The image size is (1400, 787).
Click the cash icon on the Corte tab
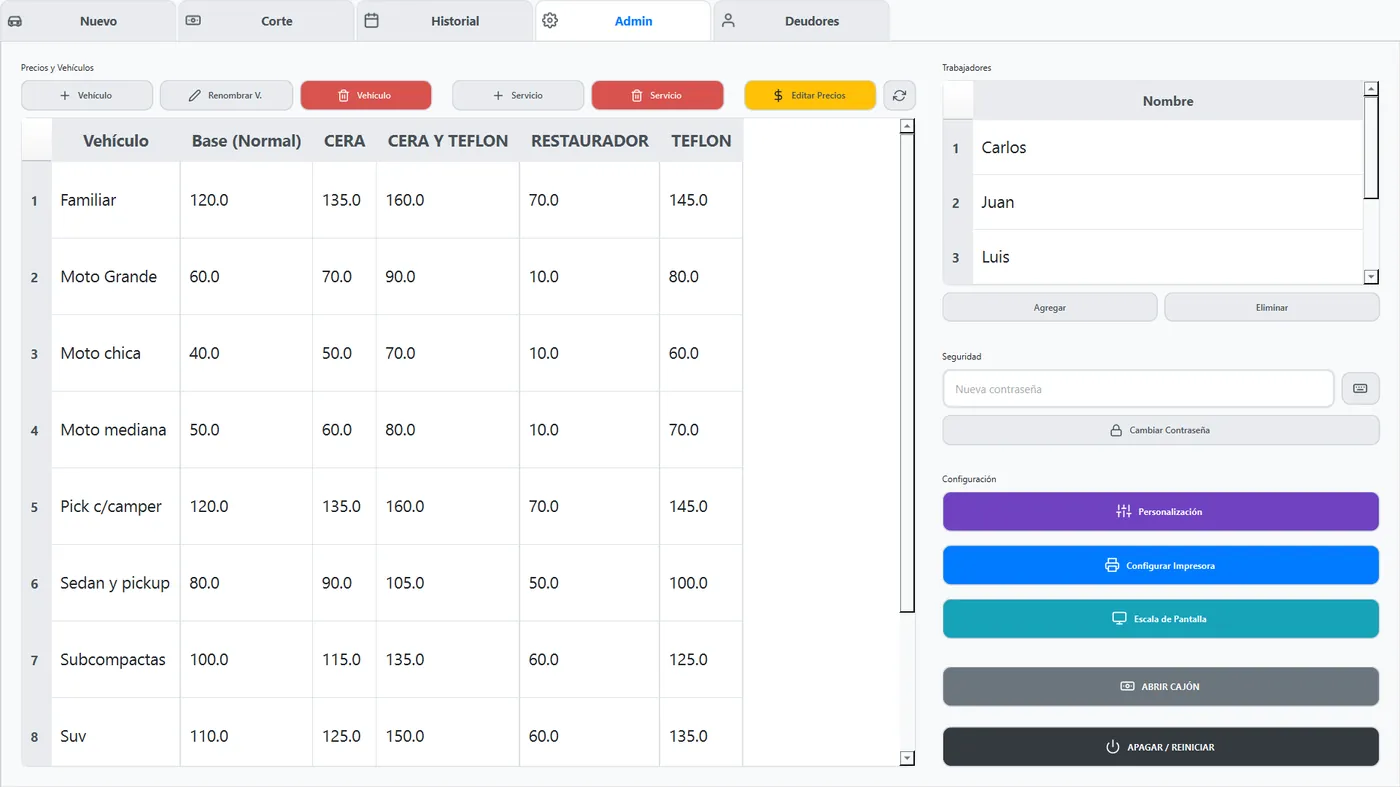tap(193, 21)
